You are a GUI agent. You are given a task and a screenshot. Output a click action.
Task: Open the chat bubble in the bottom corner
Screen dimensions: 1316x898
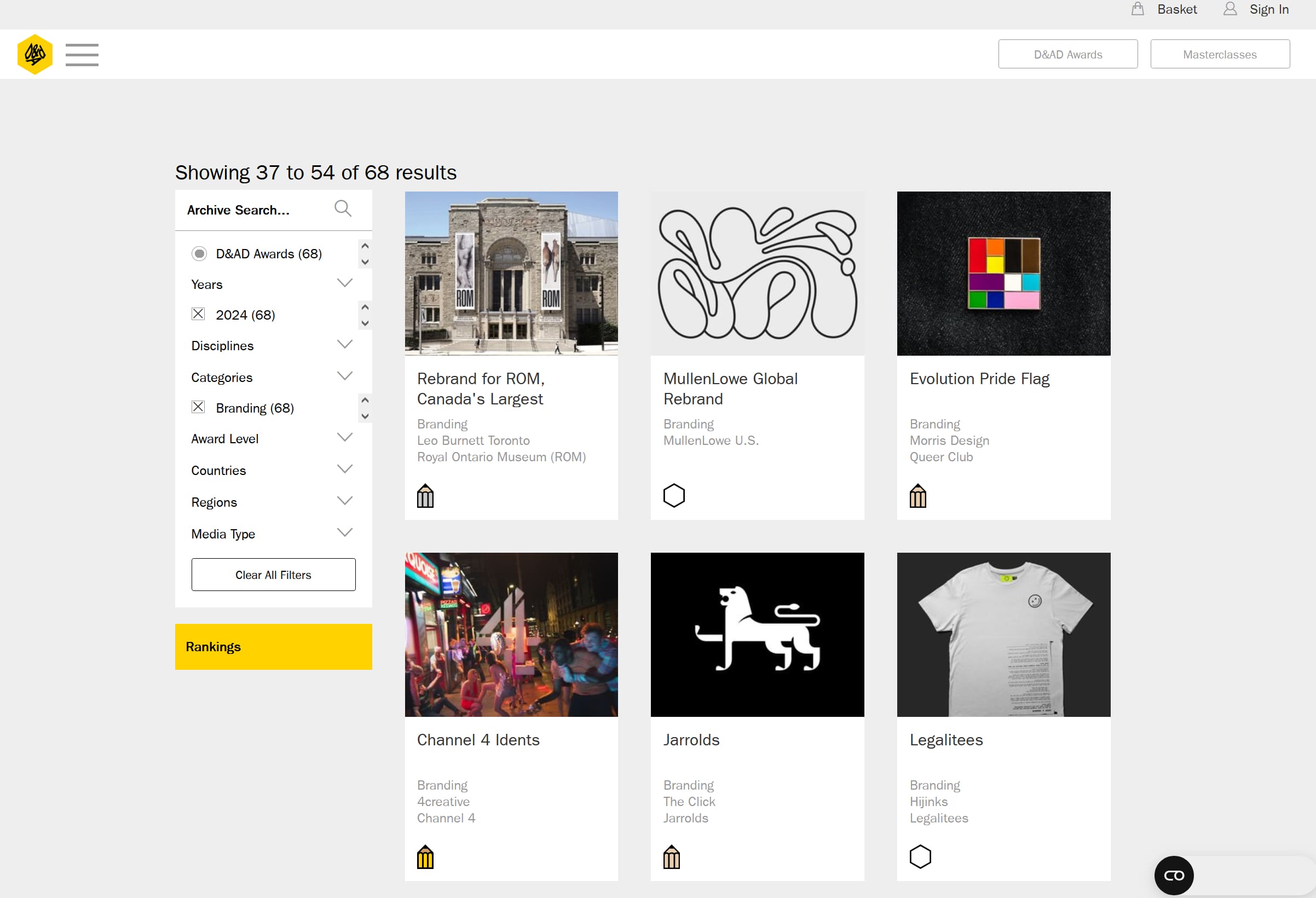(1173, 875)
